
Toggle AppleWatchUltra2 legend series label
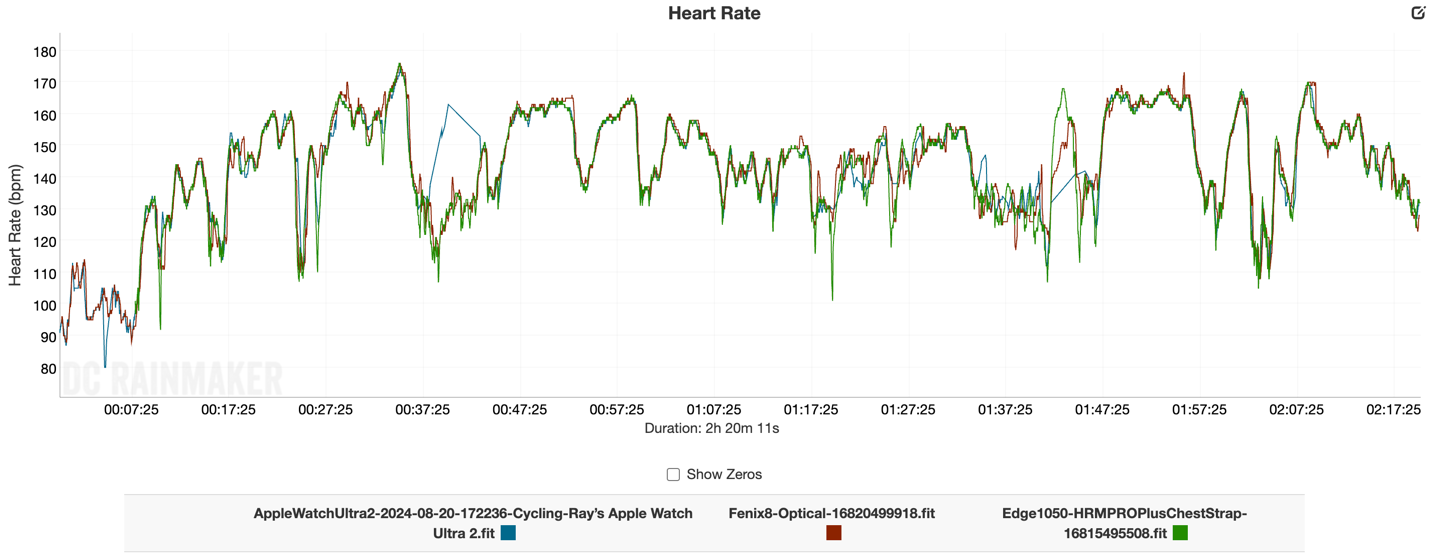coord(473,523)
